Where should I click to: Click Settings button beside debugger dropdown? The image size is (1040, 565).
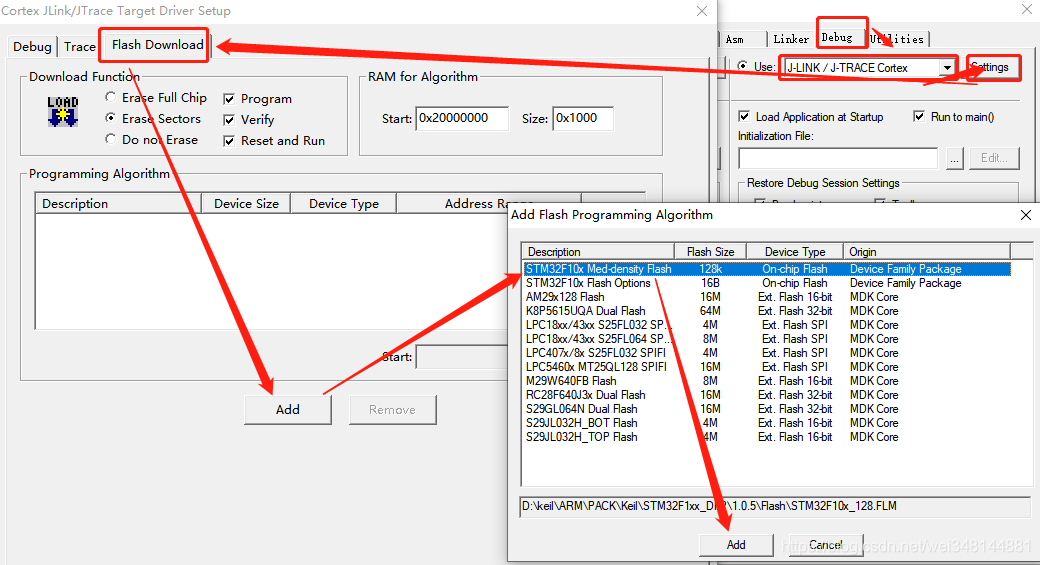click(x=993, y=67)
